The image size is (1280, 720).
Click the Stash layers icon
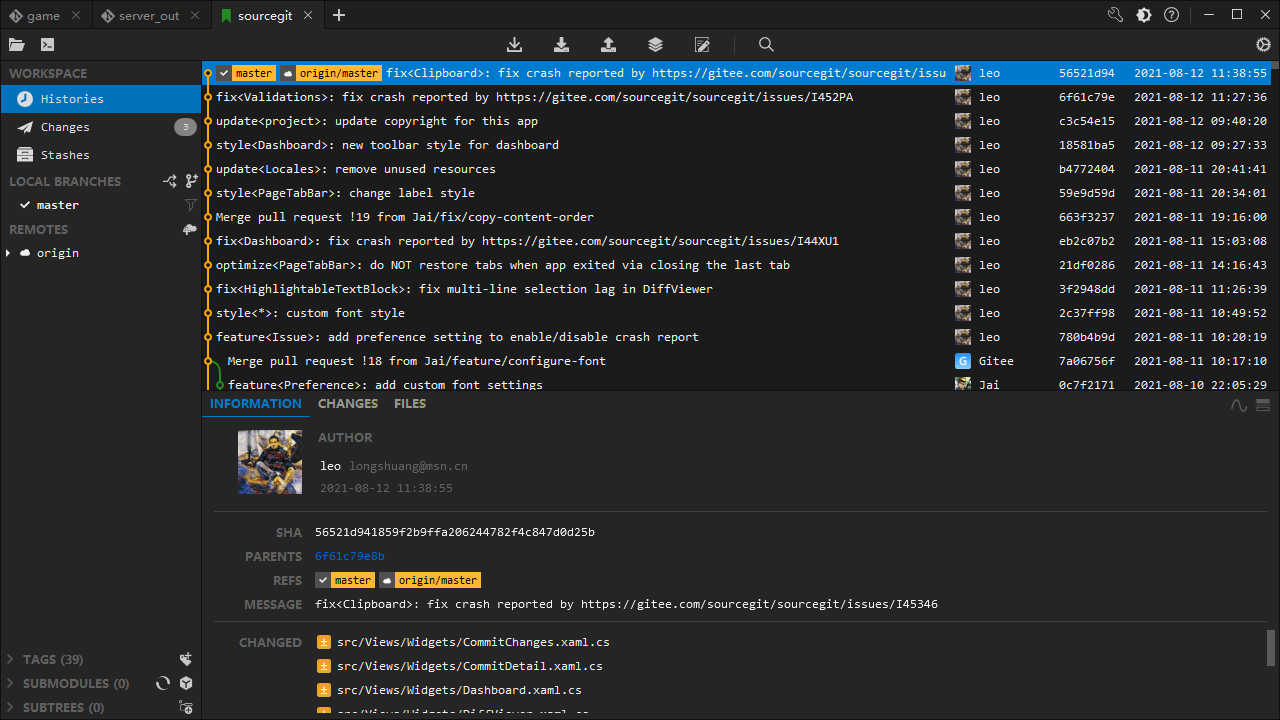(655, 44)
